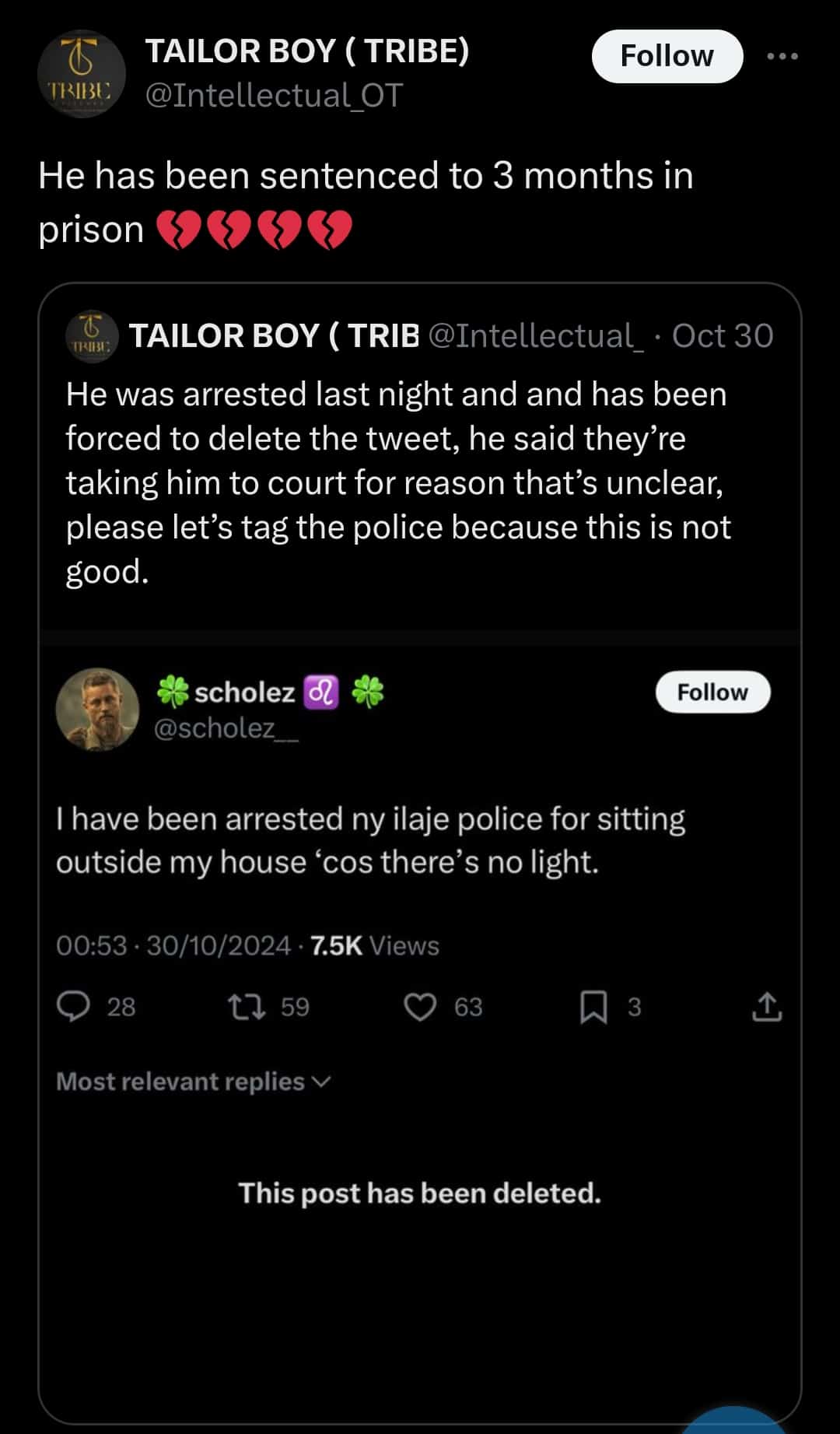Tap the share upload icon
Viewport: 840px width, 1434px height.
(x=767, y=1006)
